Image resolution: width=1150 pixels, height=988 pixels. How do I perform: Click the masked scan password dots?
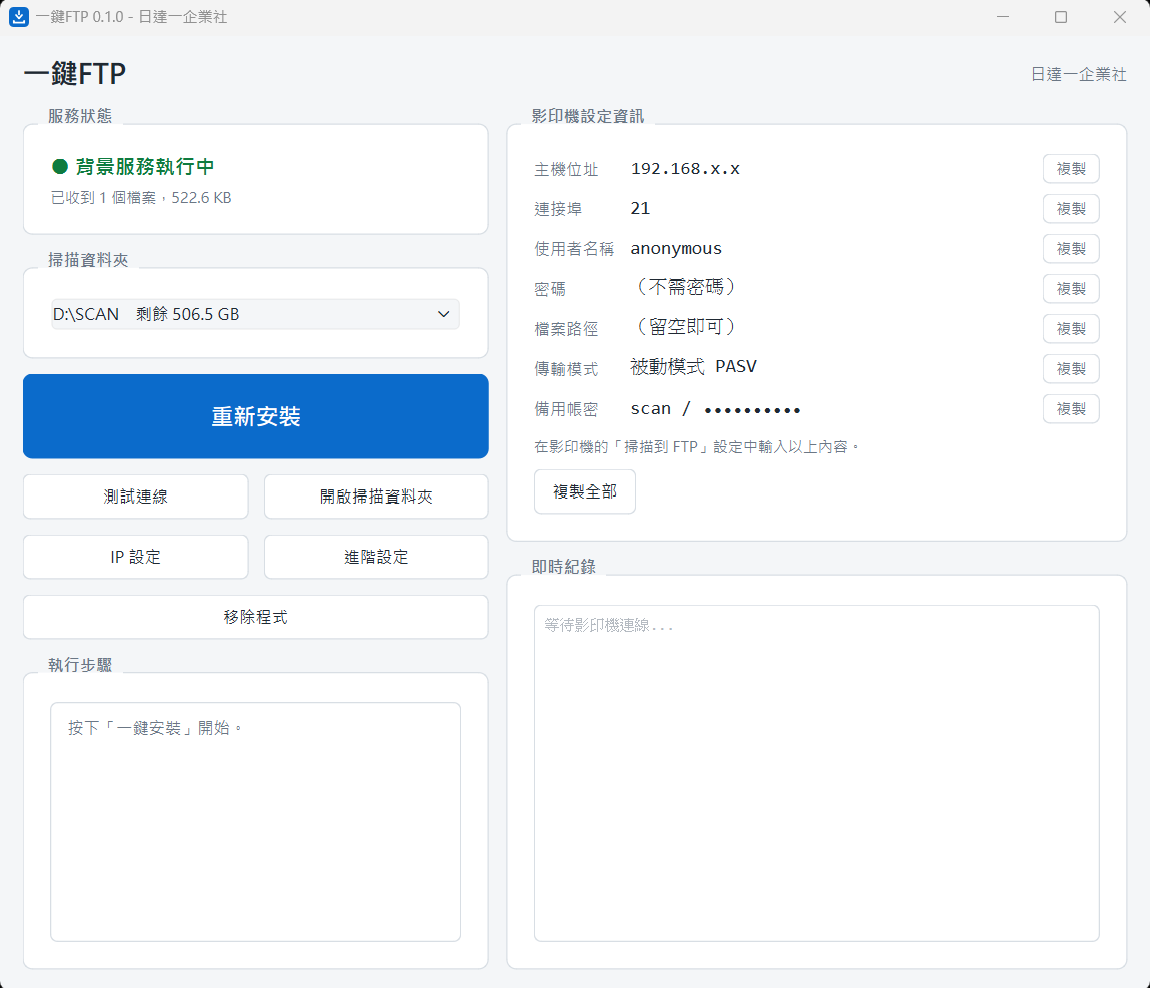click(752, 410)
